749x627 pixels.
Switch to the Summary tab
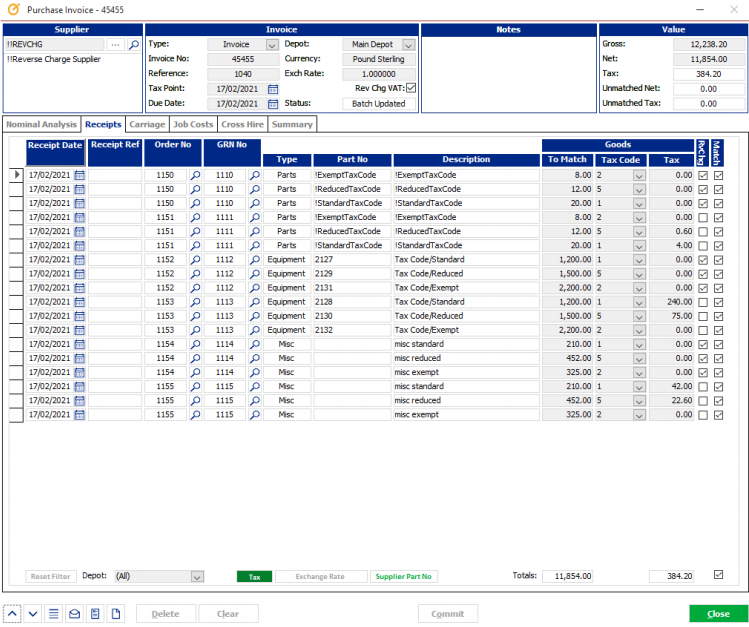(x=292, y=124)
